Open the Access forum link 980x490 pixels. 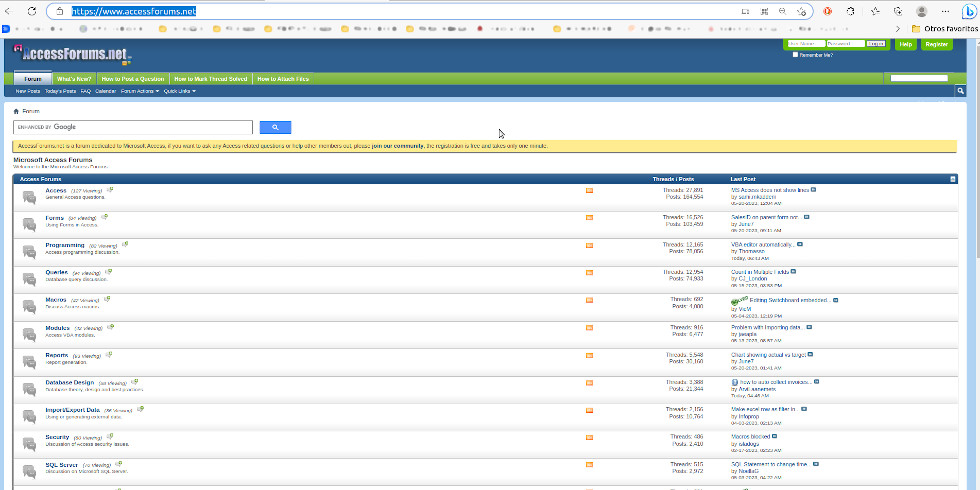(x=56, y=190)
